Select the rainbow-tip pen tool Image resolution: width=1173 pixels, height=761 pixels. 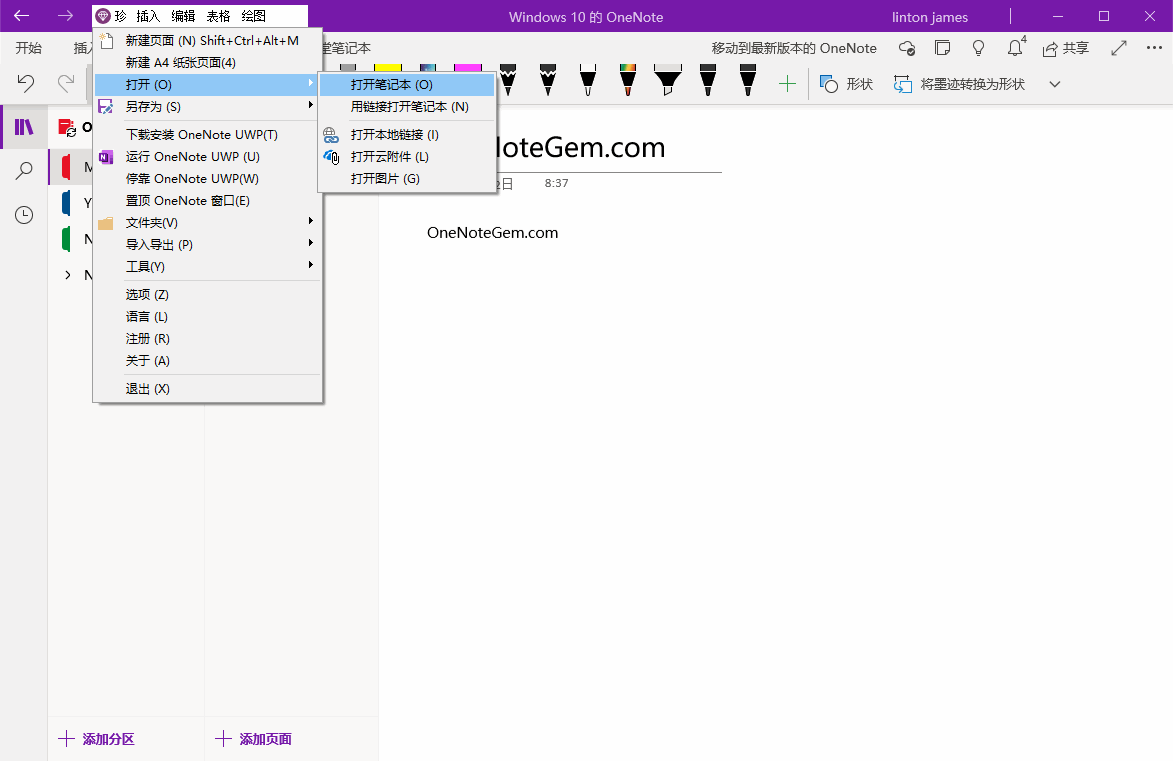click(628, 80)
